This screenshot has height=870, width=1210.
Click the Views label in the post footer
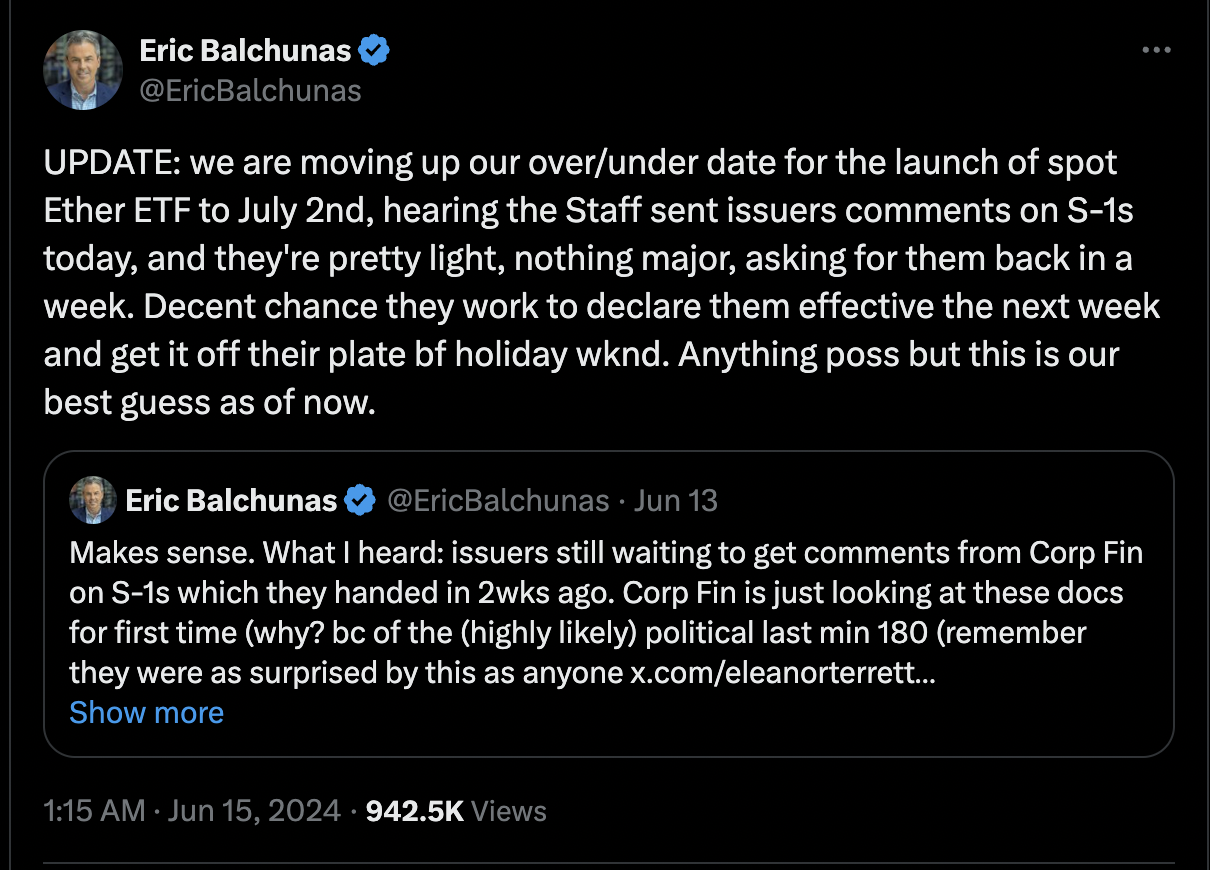(x=509, y=810)
